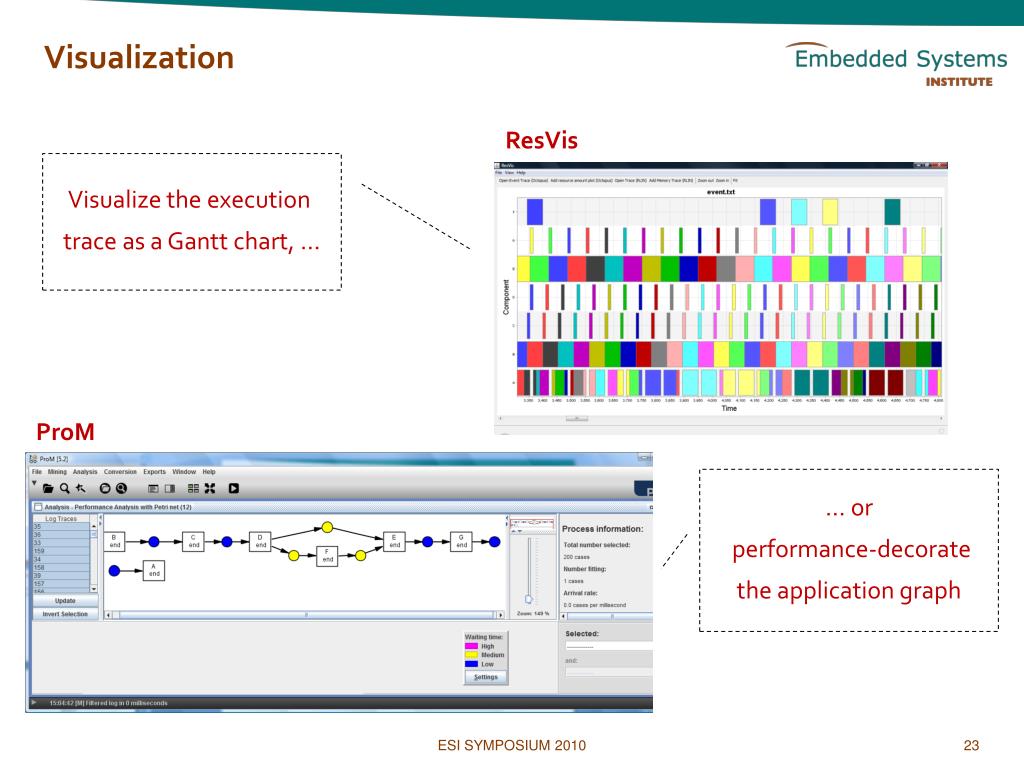Click the open folder icon in ProM toolbar
Screen dimensions: 1024x768
pos(48,488)
